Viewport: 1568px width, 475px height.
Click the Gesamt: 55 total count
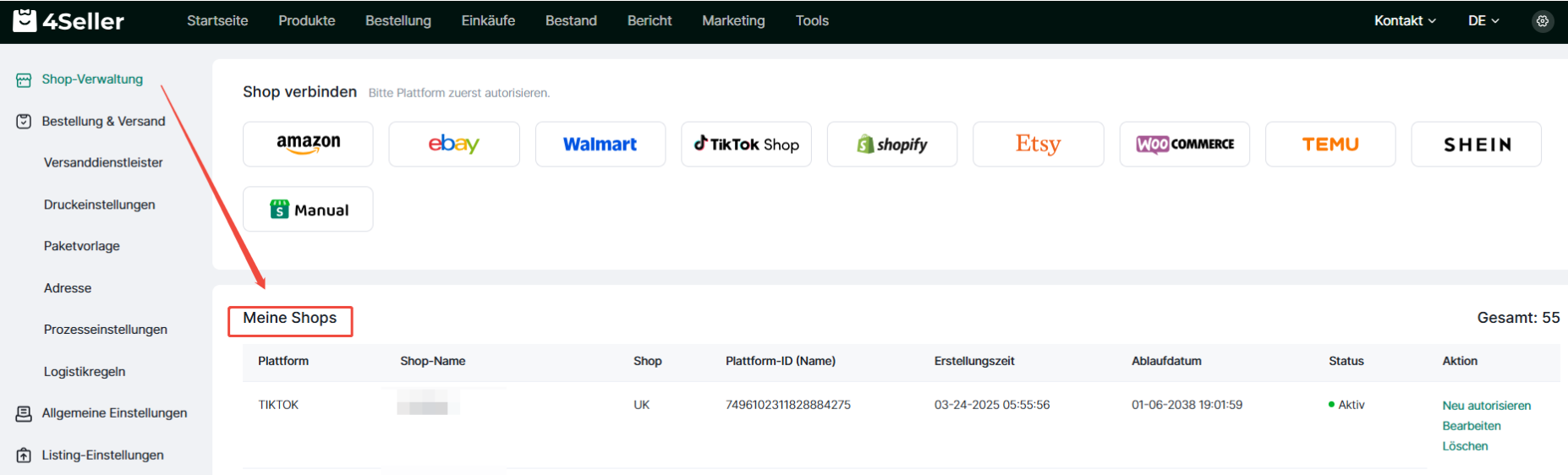click(x=1518, y=318)
